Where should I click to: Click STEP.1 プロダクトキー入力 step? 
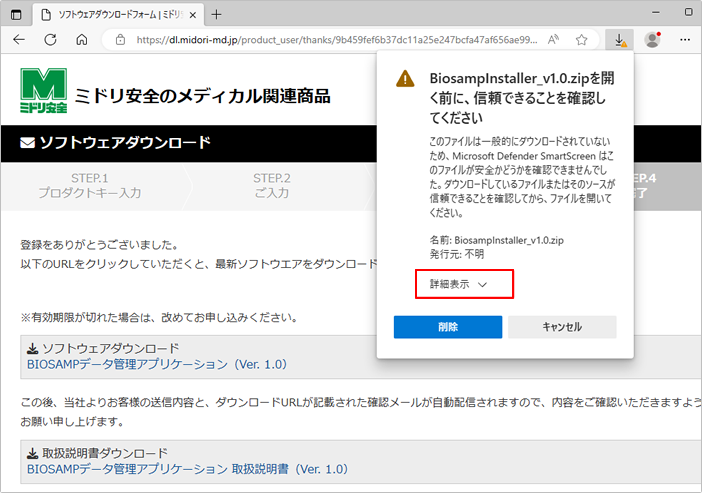(x=90, y=186)
